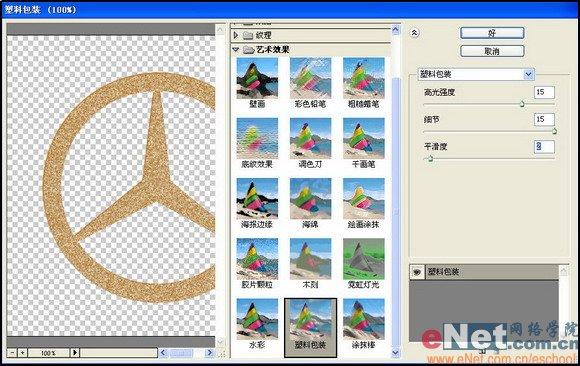Focus the 细节 value field

click(544, 119)
